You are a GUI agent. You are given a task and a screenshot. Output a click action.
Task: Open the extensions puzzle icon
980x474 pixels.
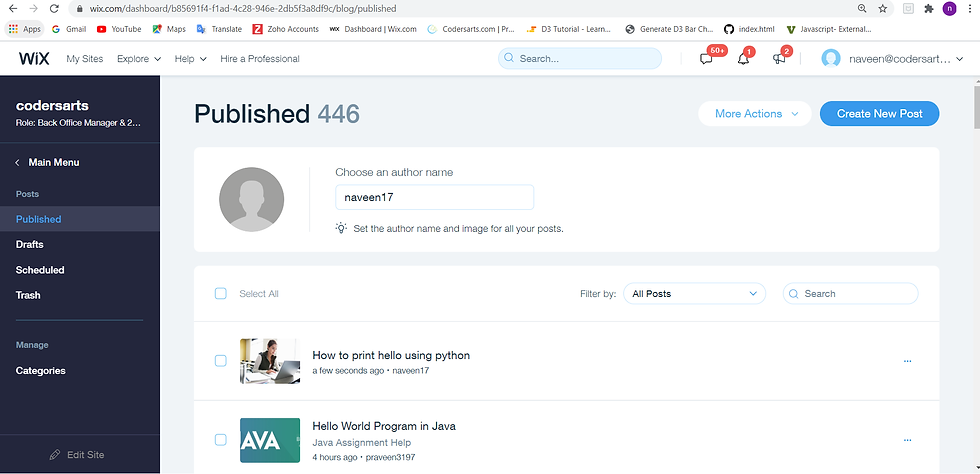coord(929,9)
